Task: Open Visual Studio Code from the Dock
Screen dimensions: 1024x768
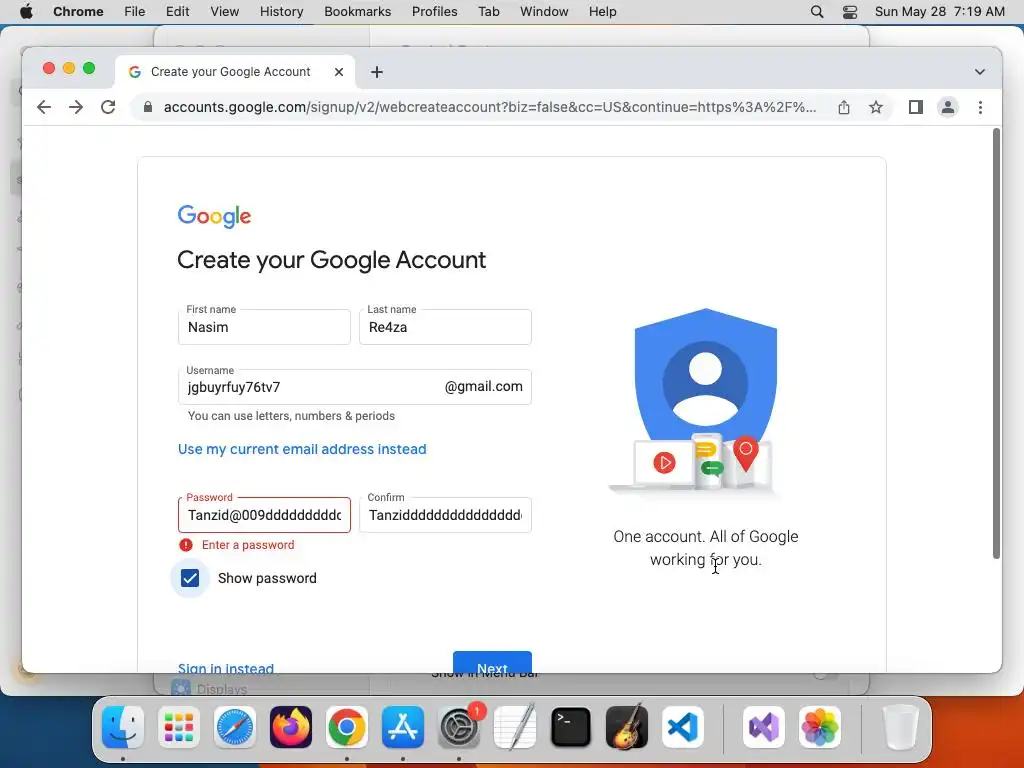Action: pos(683,727)
